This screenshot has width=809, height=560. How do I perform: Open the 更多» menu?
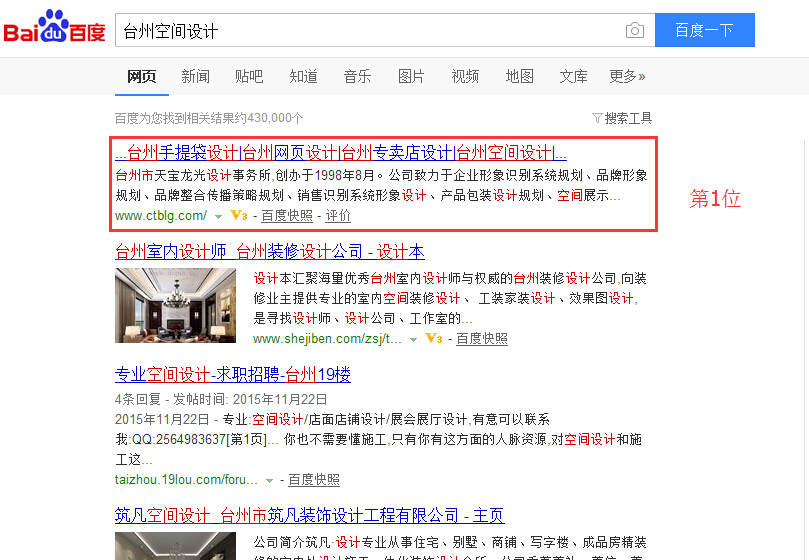point(627,76)
